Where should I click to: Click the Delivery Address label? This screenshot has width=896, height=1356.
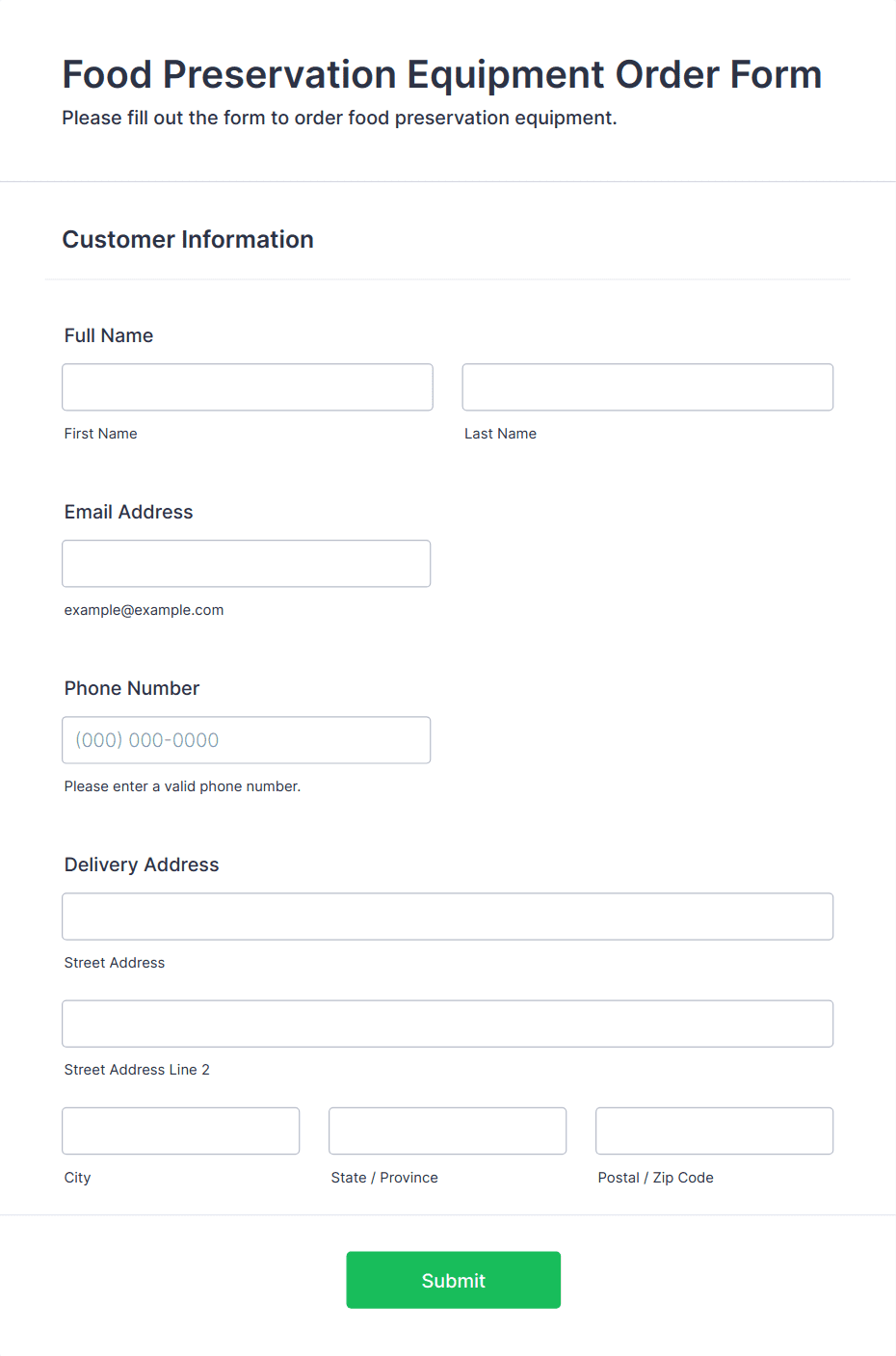tap(142, 864)
